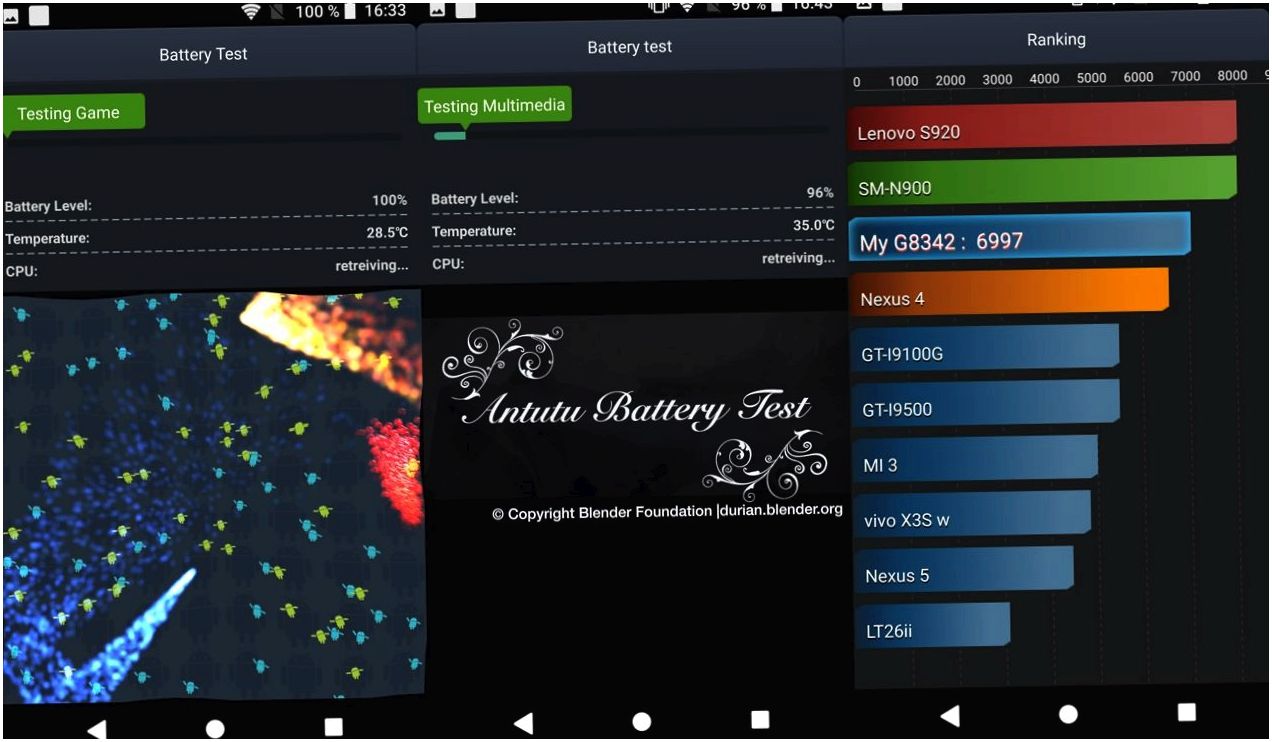Tap the Back arrow on the Ranking screen
The width and height of the screenshot is (1272, 742).
click(x=950, y=715)
